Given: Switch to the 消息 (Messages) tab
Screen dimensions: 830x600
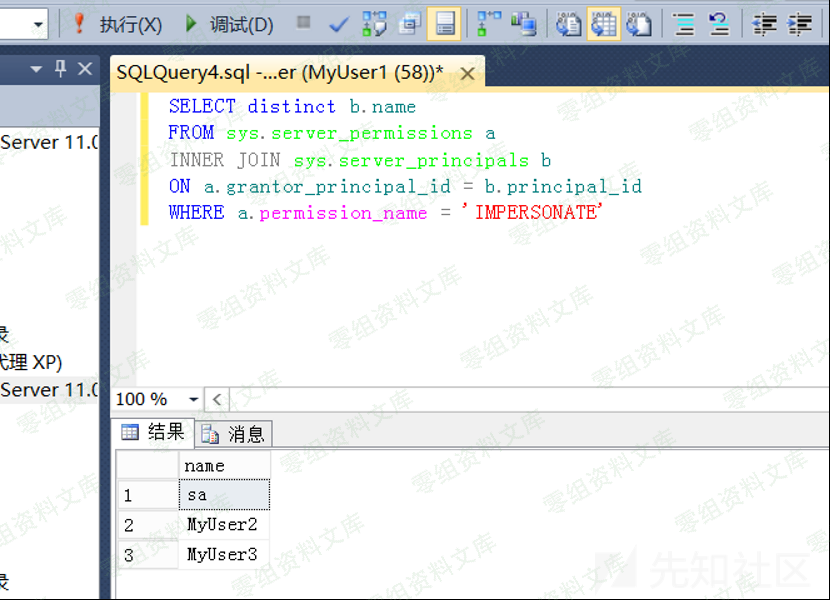Looking at the screenshot, I should (236, 434).
